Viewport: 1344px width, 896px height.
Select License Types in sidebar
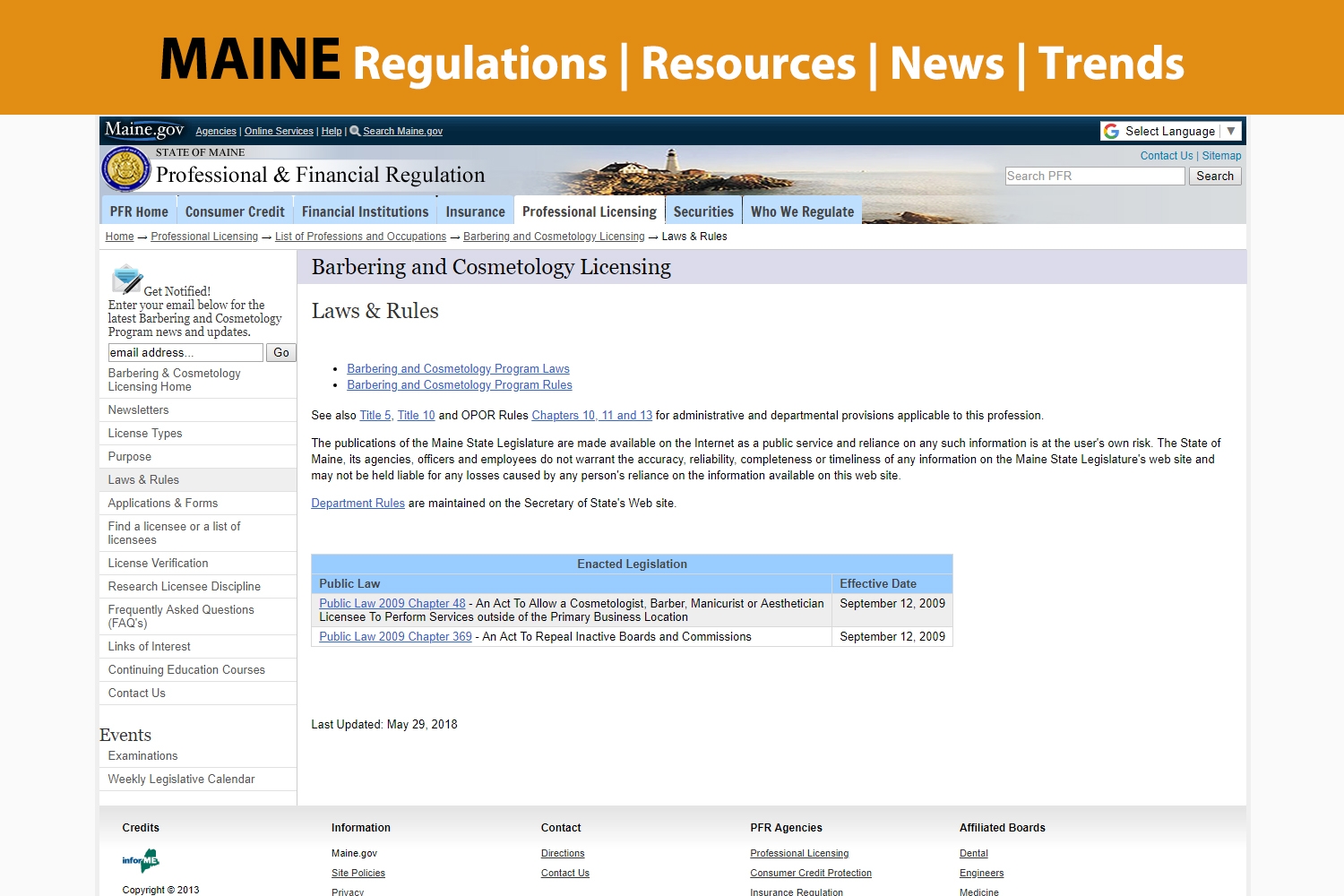198,433
